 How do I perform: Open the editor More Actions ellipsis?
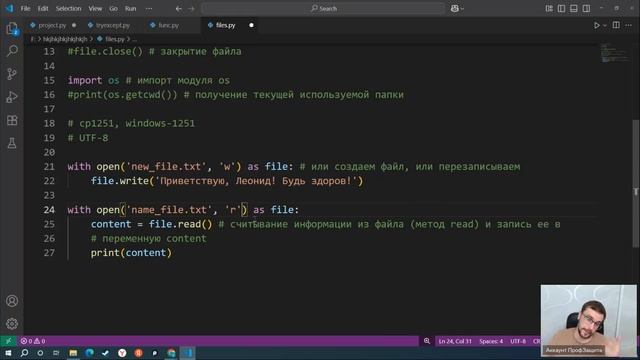click(629, 25)
